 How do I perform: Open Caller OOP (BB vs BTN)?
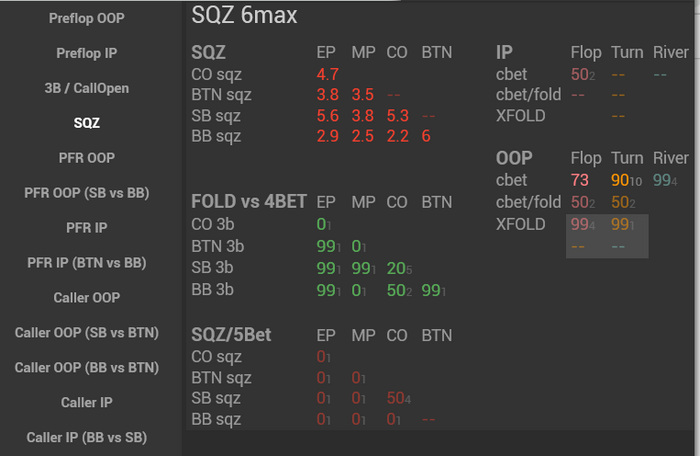coord(91,368)
